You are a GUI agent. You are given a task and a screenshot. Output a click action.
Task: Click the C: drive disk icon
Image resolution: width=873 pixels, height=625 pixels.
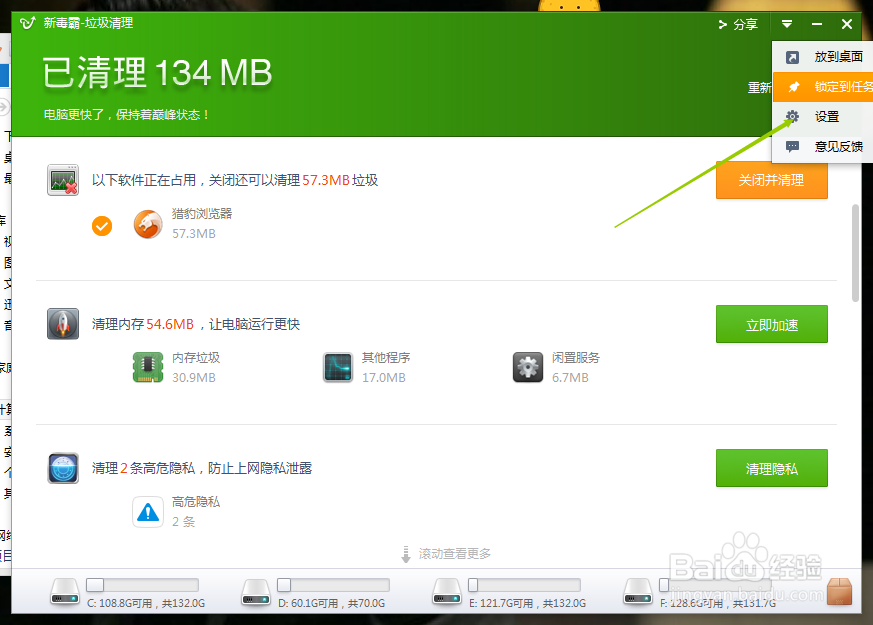[65, 592]
